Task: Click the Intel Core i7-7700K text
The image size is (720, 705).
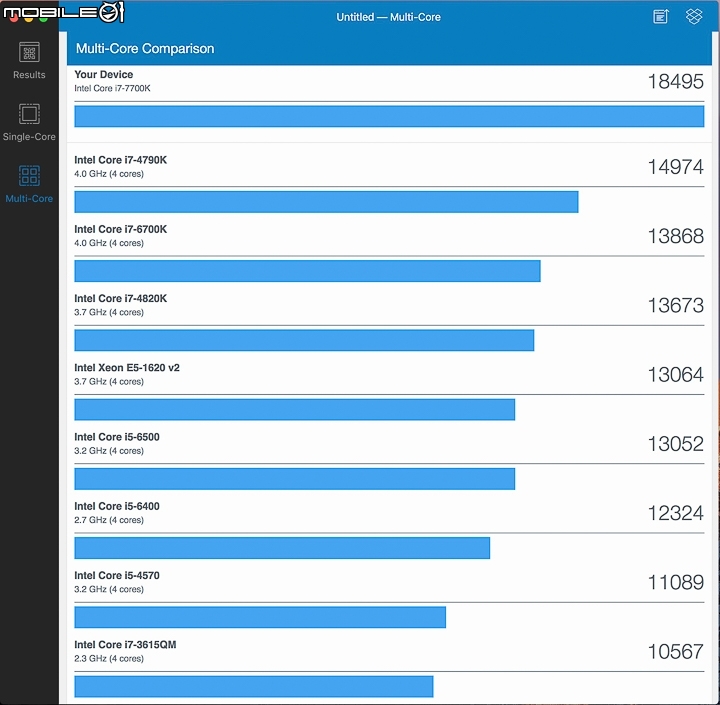Action: click(112, 88)
